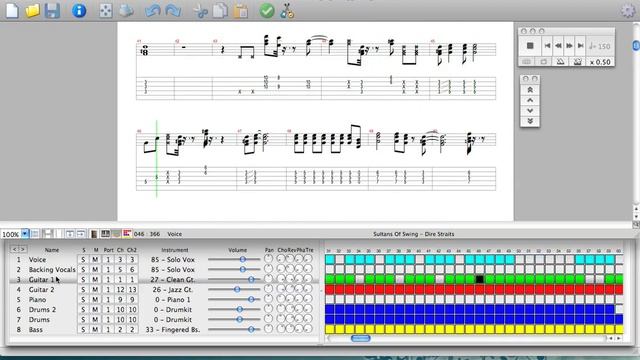Open the '33 - Fingered Bs.' instrument selector
640x360 pixels.
tap(173, 329)
